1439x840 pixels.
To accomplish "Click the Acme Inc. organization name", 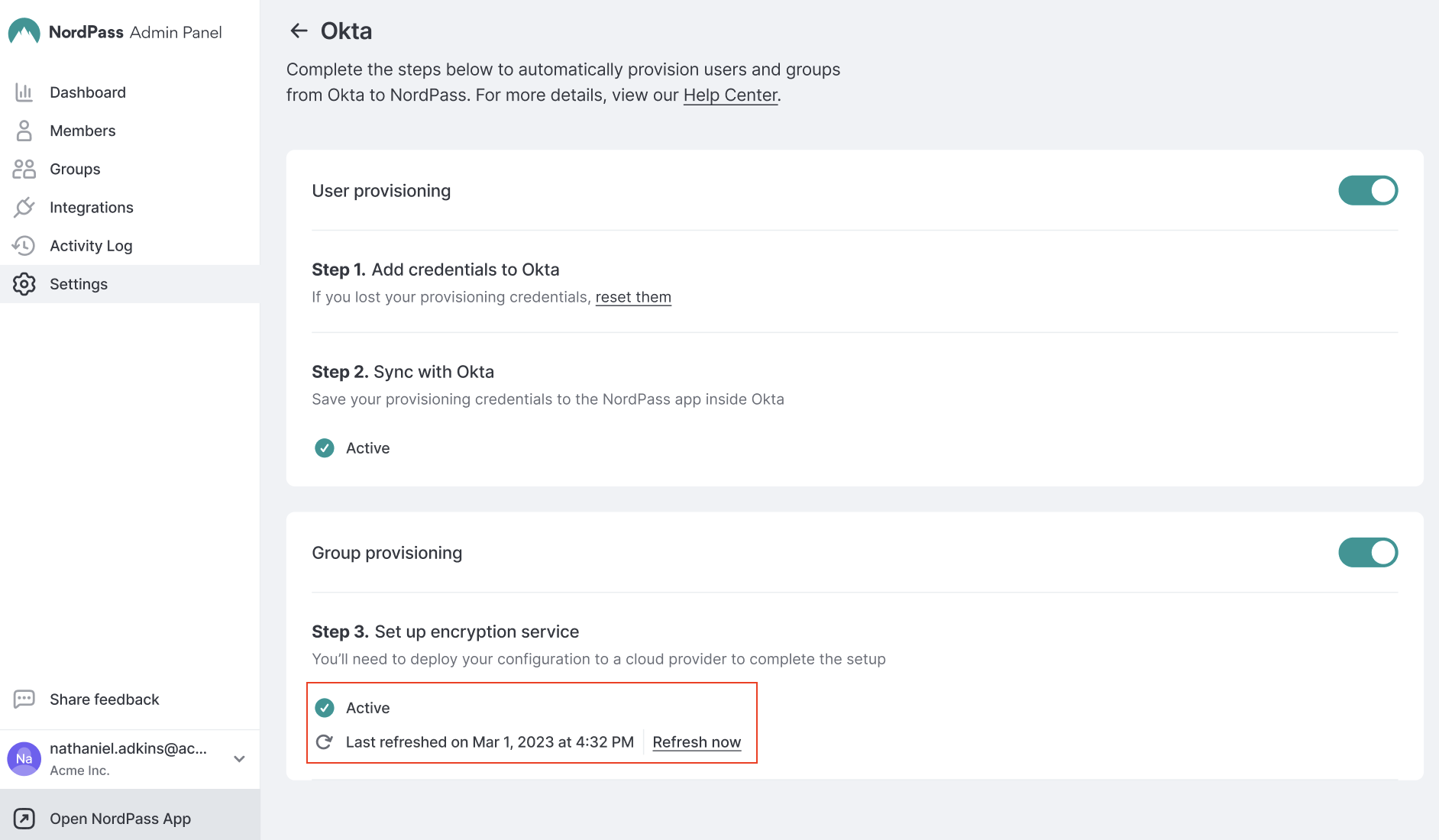I will pos(79,771).
